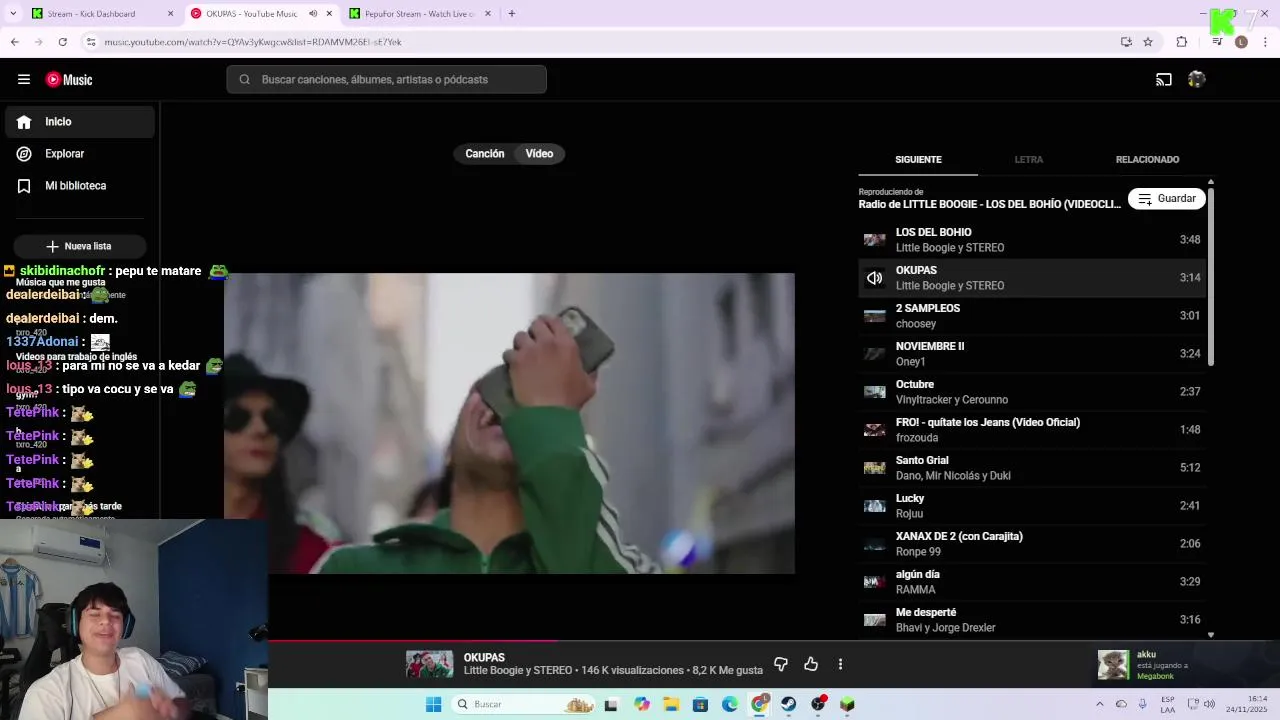Click OKUPAS thumbnail in player bar
Image resolution: width=1280 pixels, height=720 pixels.
[429, 664]
